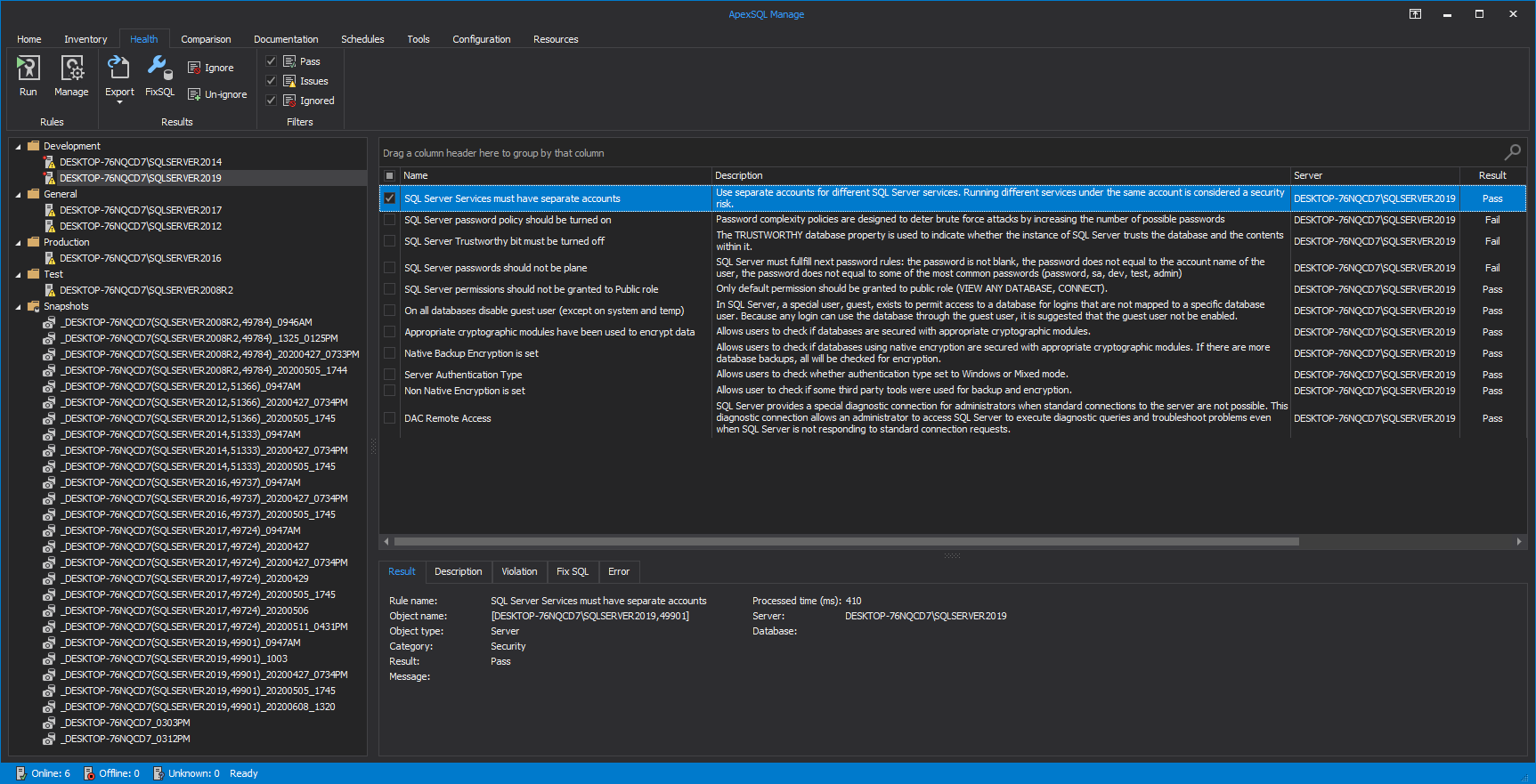Viewport: 1536px width, 784px height.
Task: Select the 'Native Backup Encryption is set' row
Action: (953, 353)
